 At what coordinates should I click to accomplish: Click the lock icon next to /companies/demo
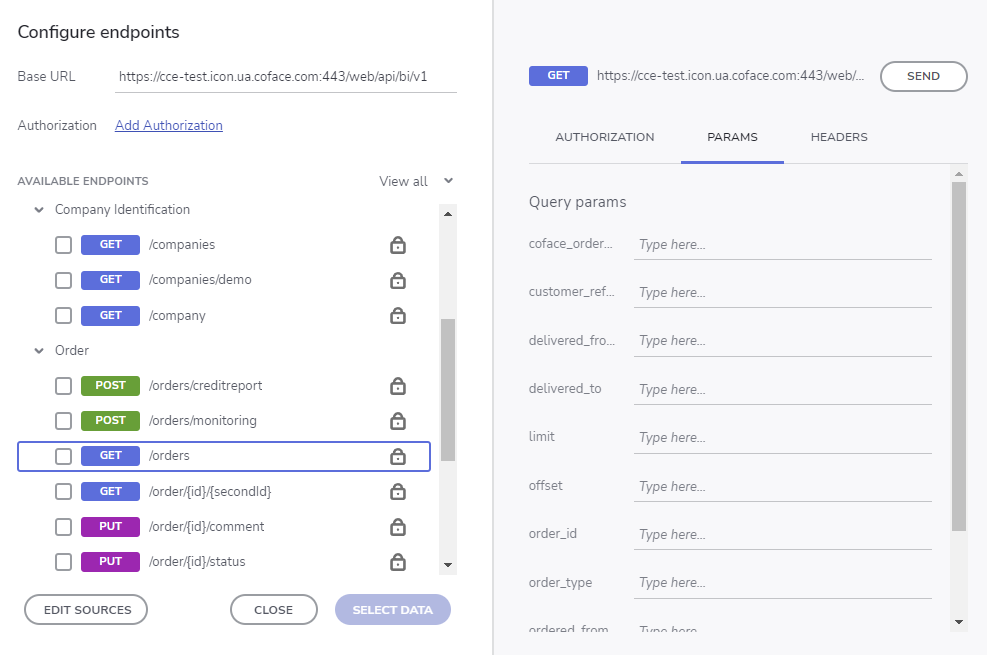pyautogui.click(x=397, y=280)
